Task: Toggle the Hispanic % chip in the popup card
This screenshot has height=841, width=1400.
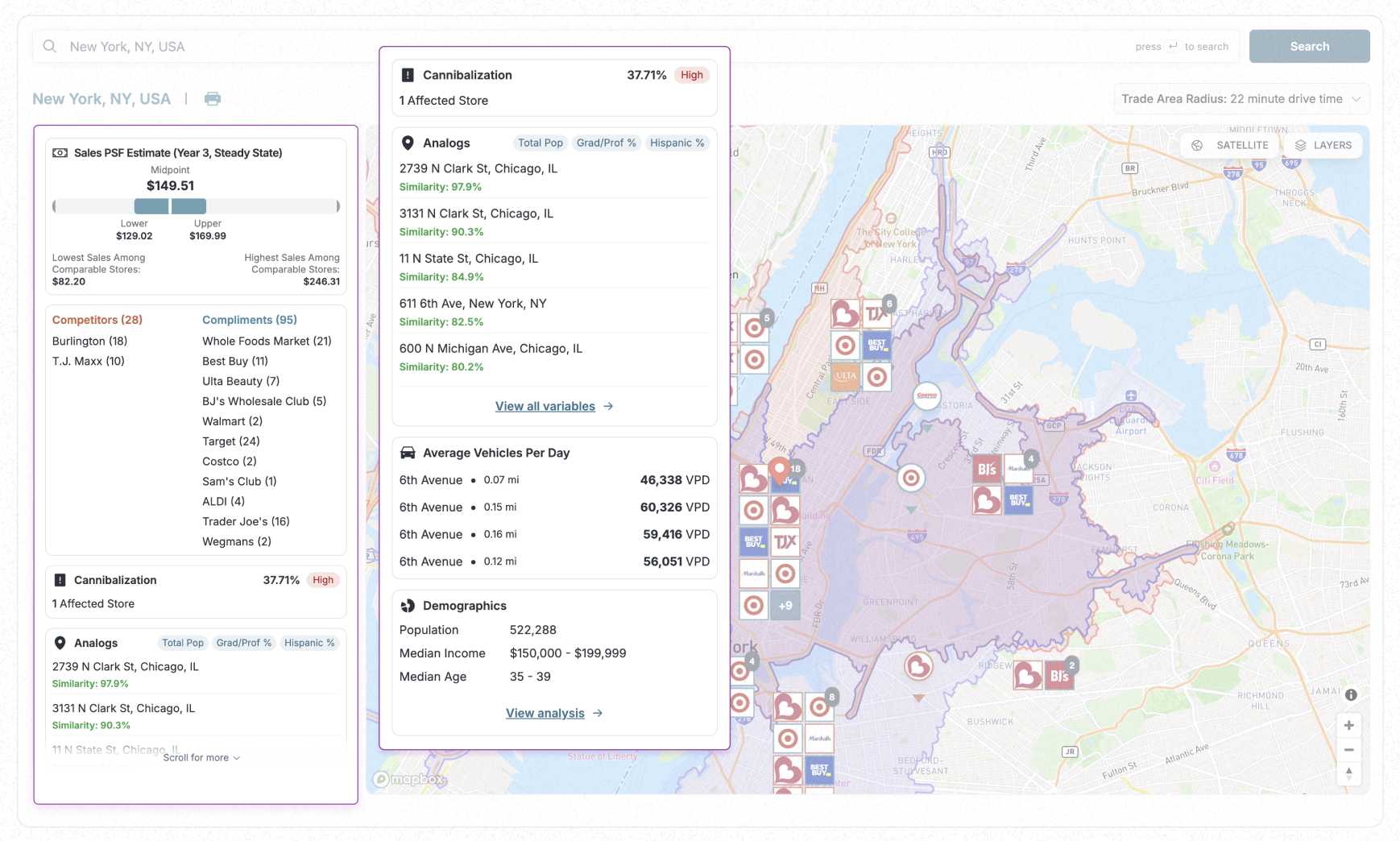Action: (x=677, y=143)
